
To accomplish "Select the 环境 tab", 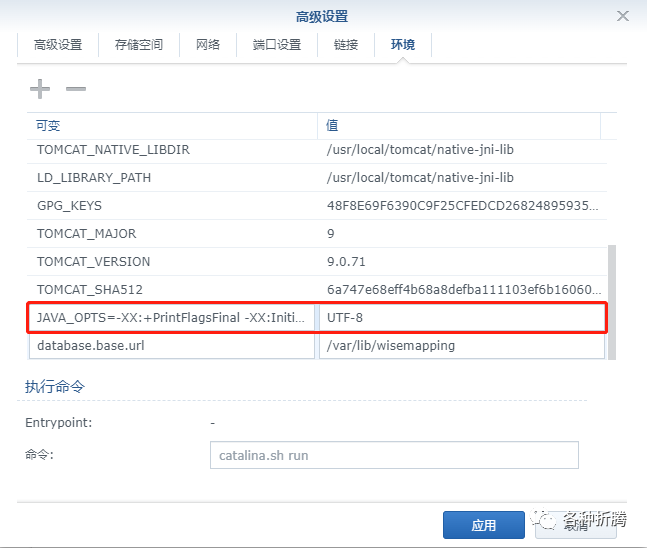I will coord(403,45).
